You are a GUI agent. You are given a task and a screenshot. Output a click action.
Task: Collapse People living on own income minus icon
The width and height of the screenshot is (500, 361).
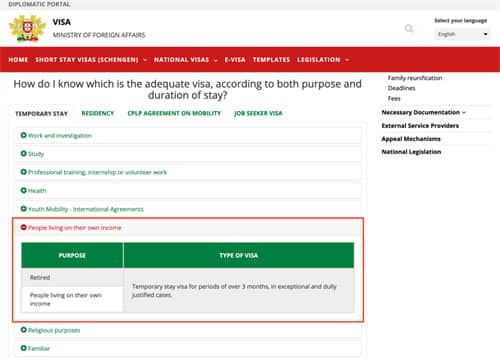pyautogui.click(x=23, y=227)
